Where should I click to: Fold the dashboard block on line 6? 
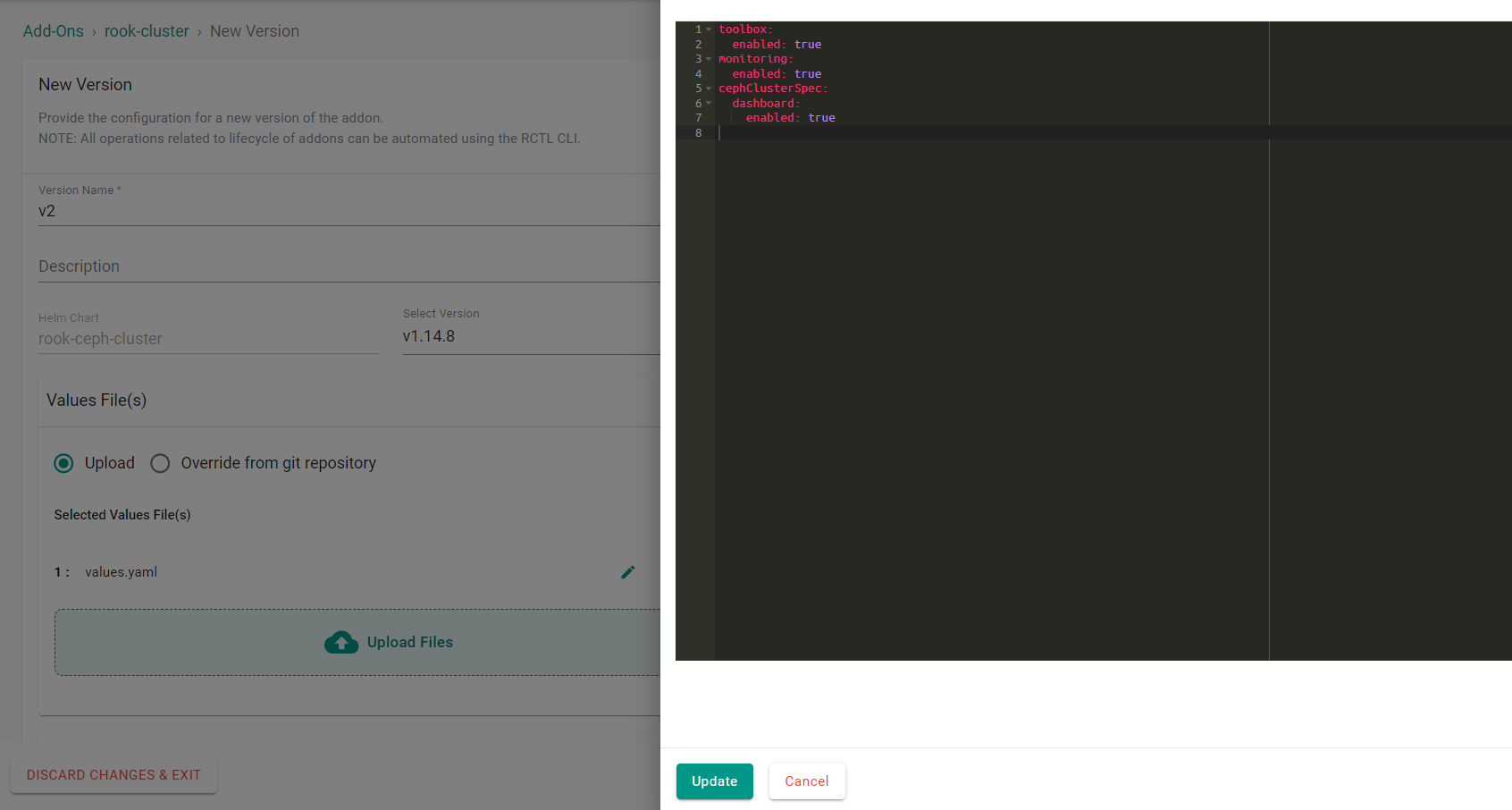pyautogui.click(x=709, y=103)
